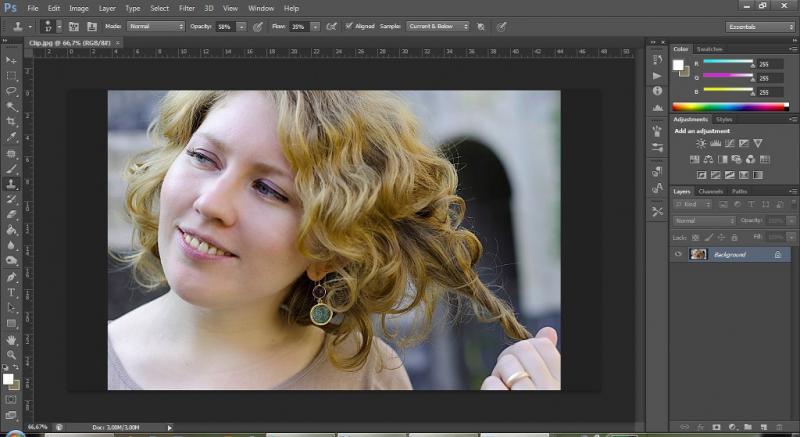Select the History Brush tool
This screenshot has height=437, width=800.
(11, 199)
